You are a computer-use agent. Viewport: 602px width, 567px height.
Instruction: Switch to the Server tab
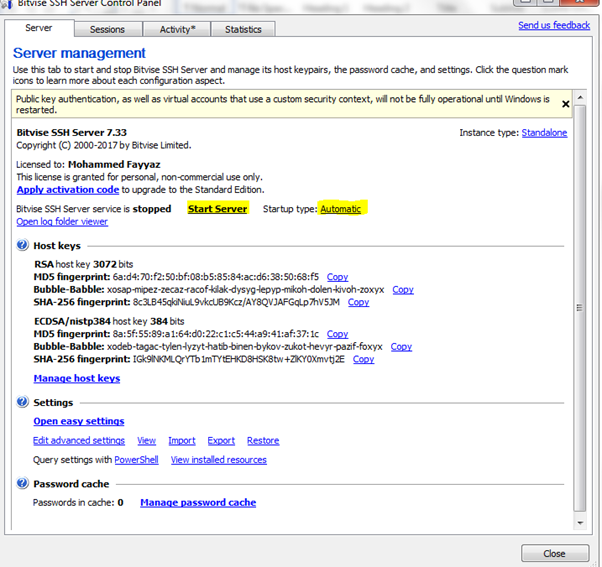[39, 28]
